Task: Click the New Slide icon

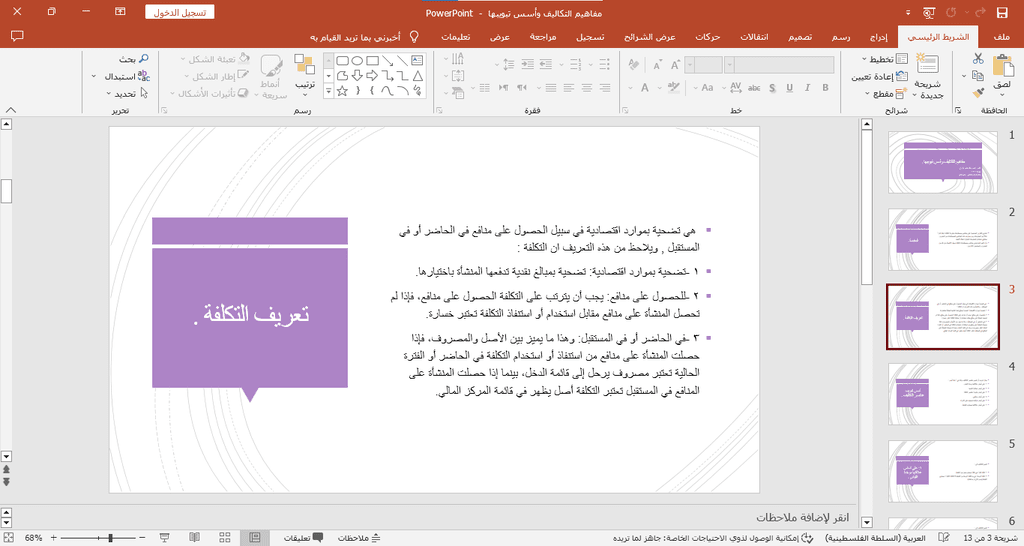Action: tap(927, 65)
